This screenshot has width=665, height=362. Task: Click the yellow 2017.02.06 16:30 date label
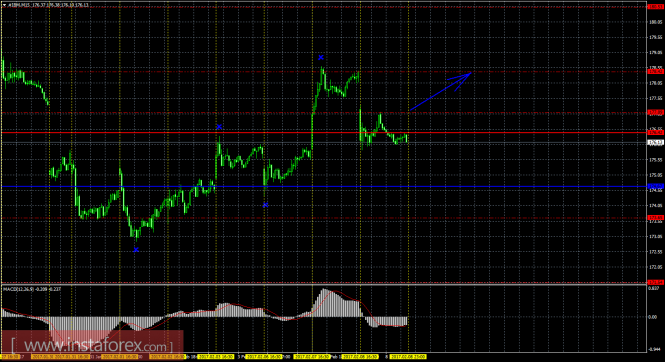click(264, 357)
